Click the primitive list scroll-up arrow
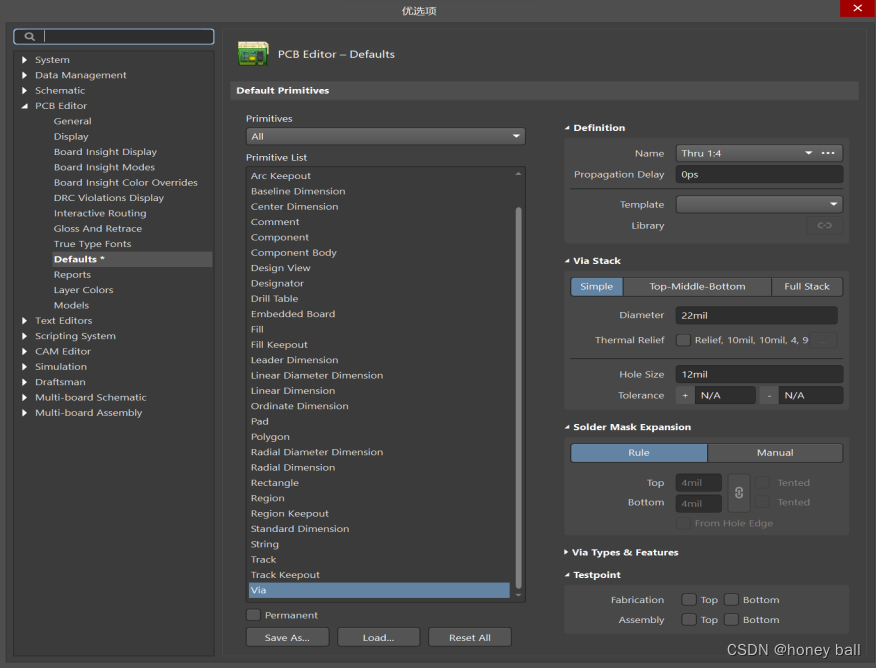The width and height of the screenshot is (876, 668). click(518, 174)
